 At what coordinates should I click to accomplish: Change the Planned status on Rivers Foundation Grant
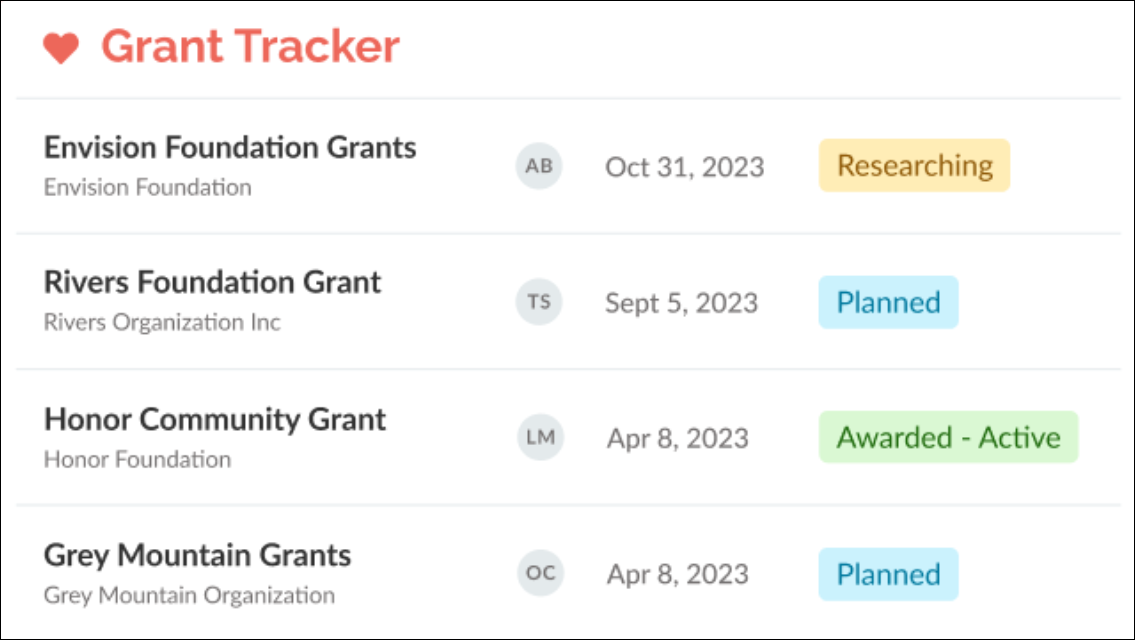point(888,302)
